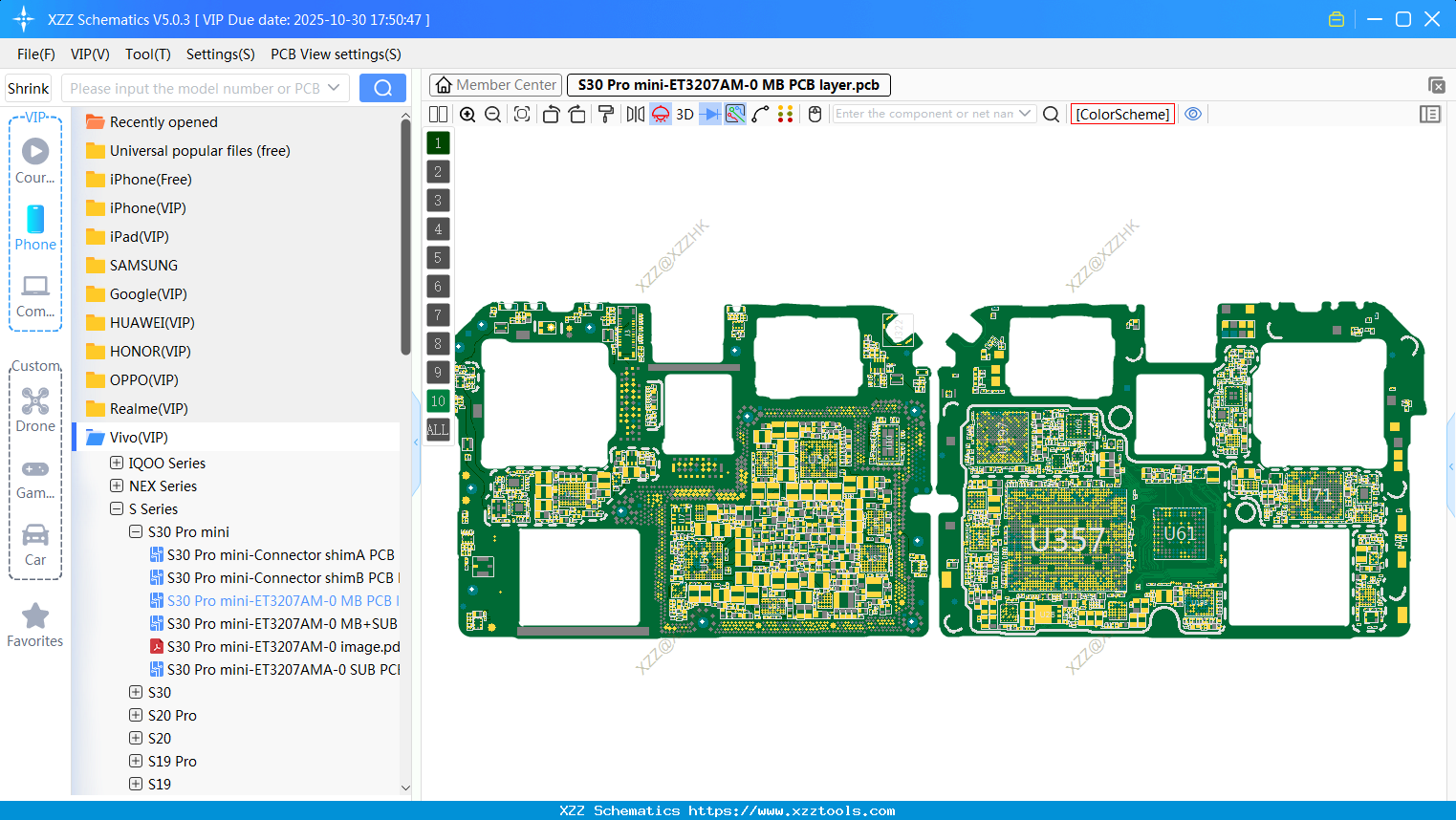Collapse the S30 Pro mini folder
The width and height of the screenshot is (1456, 820).
135,531
